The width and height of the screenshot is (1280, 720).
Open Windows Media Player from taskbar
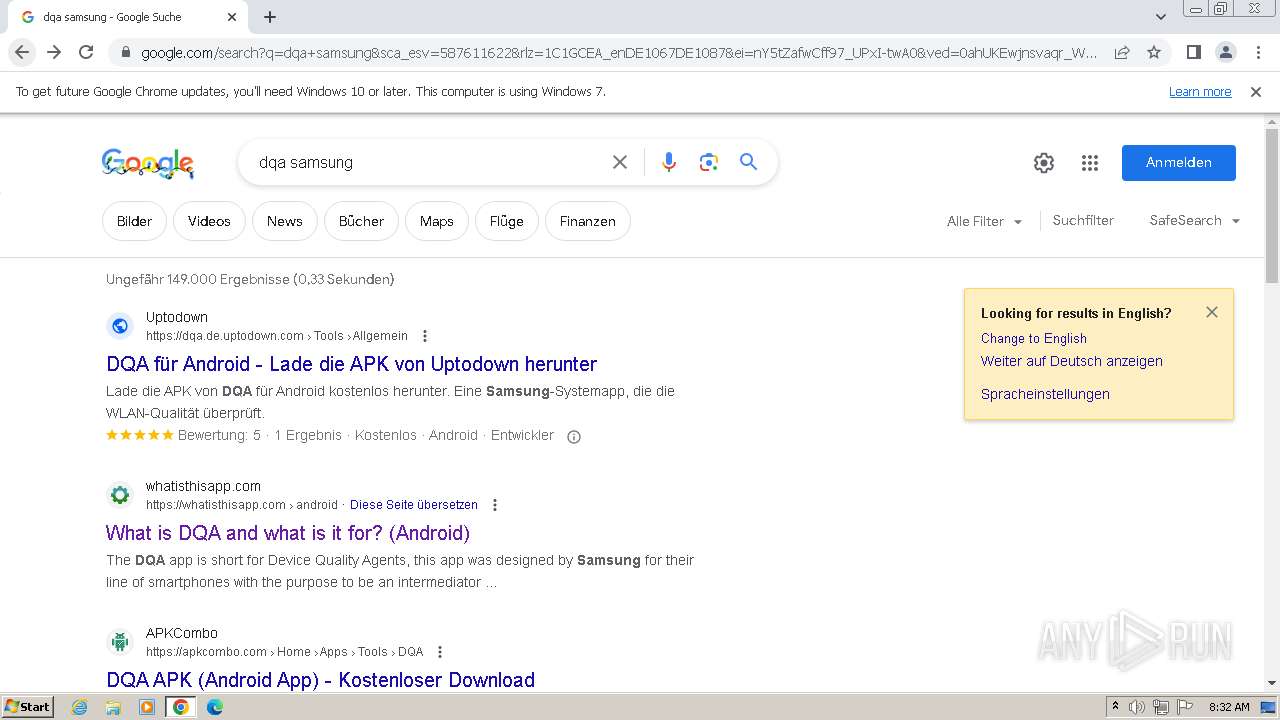(147, 707)
